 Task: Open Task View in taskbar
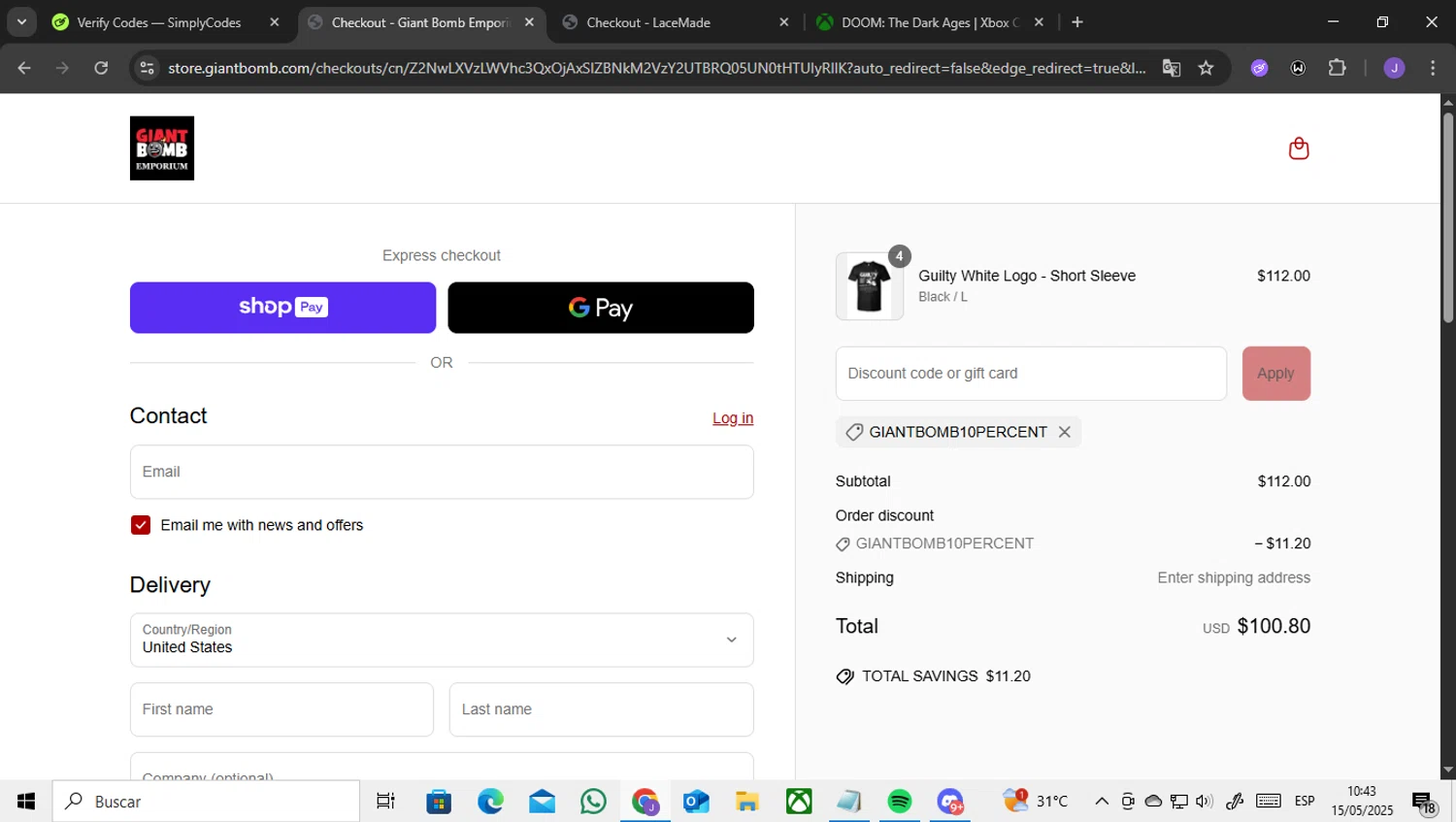click(385, 802)
